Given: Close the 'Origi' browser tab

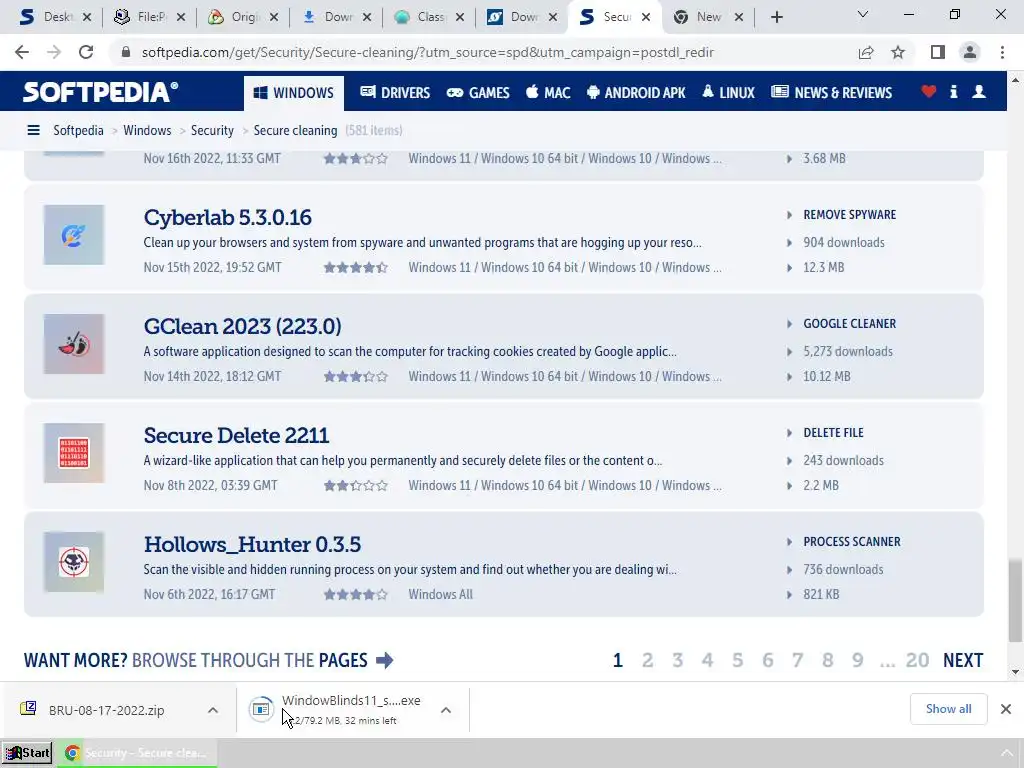Looking at the screenshot, I should pos(274,17).
